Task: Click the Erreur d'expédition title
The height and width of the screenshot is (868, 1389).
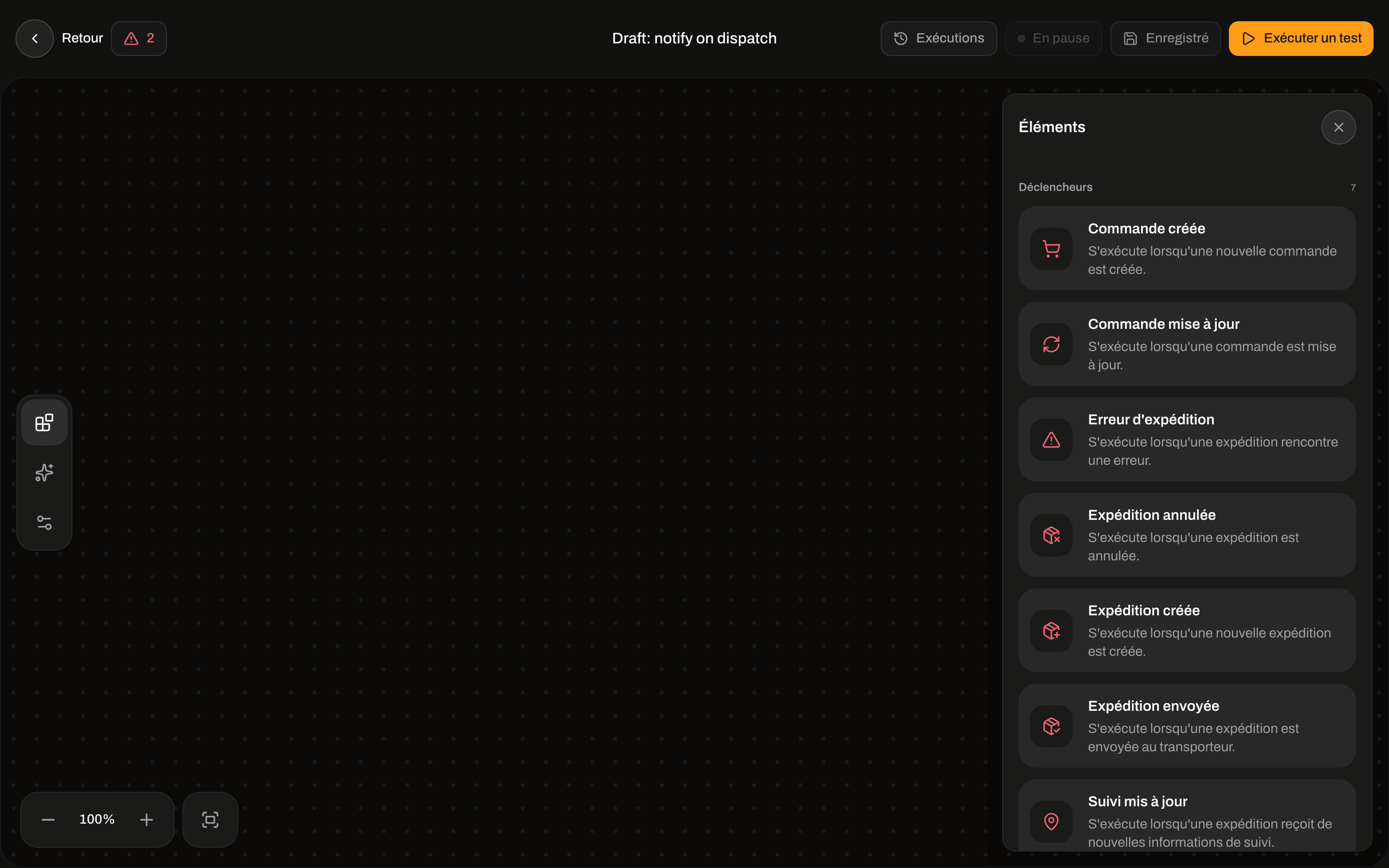Action: pos(1151,420)
